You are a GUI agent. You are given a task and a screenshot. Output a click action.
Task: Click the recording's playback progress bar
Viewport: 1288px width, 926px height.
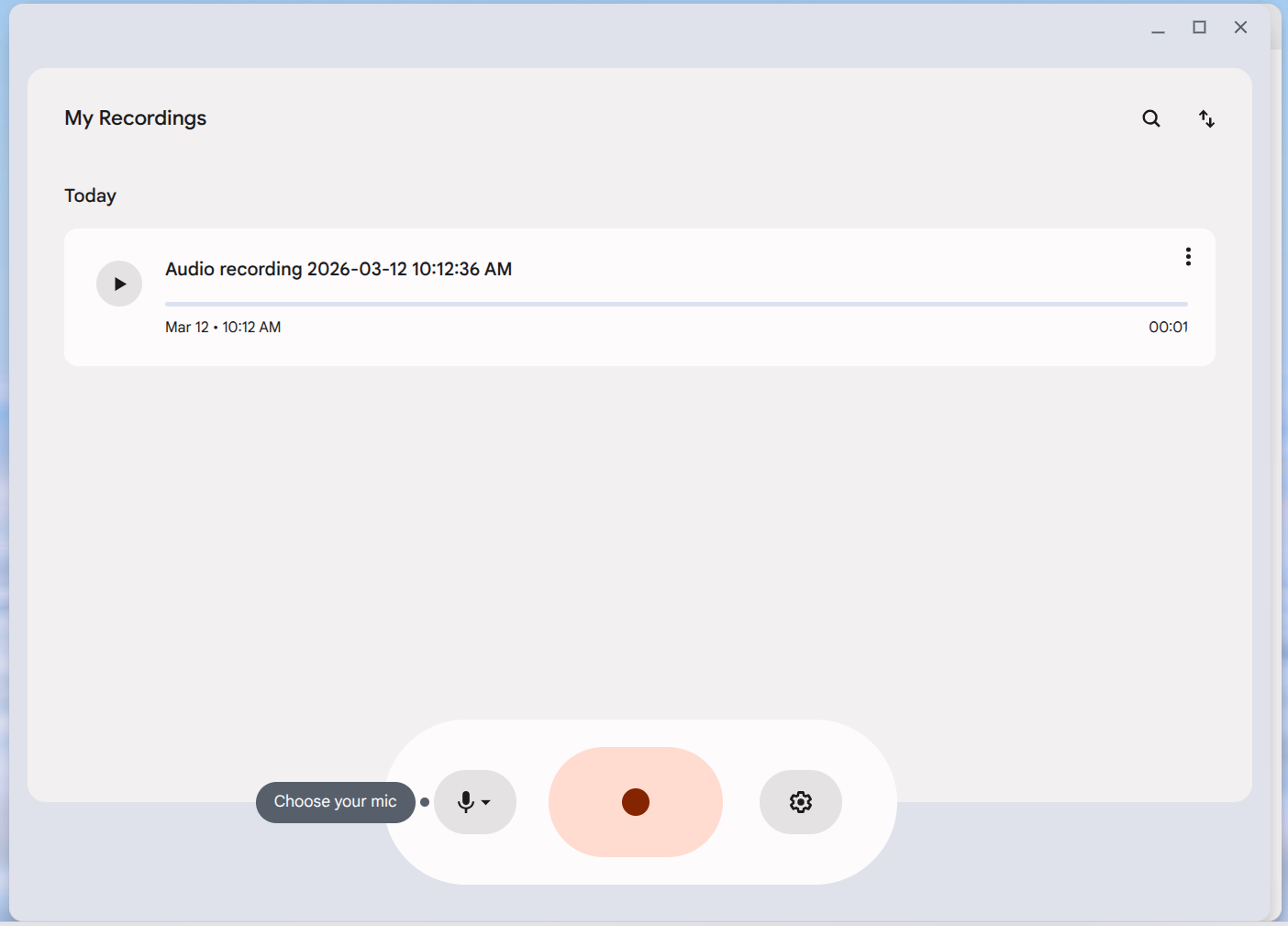click(675, 304)
